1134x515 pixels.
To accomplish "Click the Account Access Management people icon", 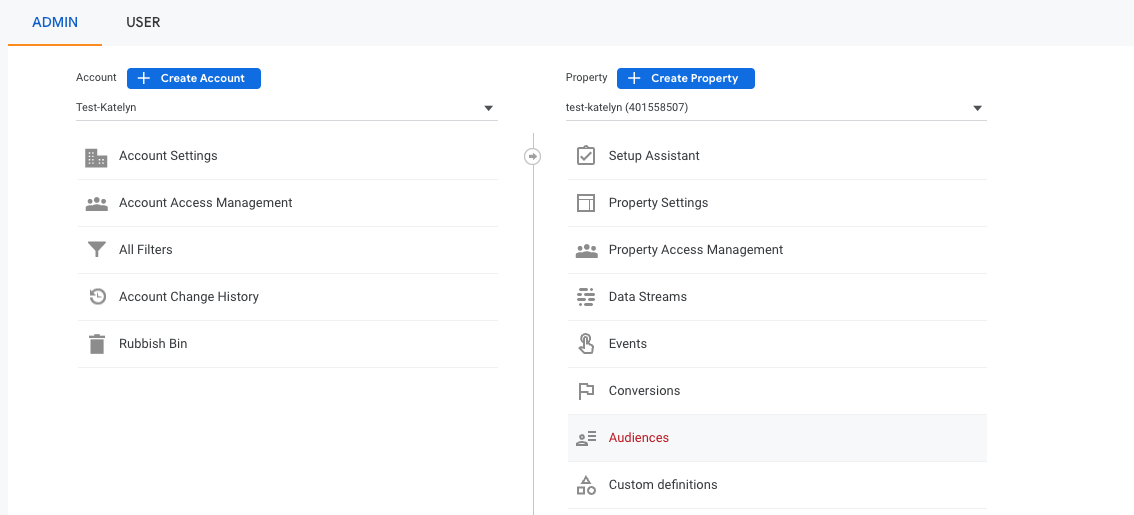I will [x=96, y=203].
